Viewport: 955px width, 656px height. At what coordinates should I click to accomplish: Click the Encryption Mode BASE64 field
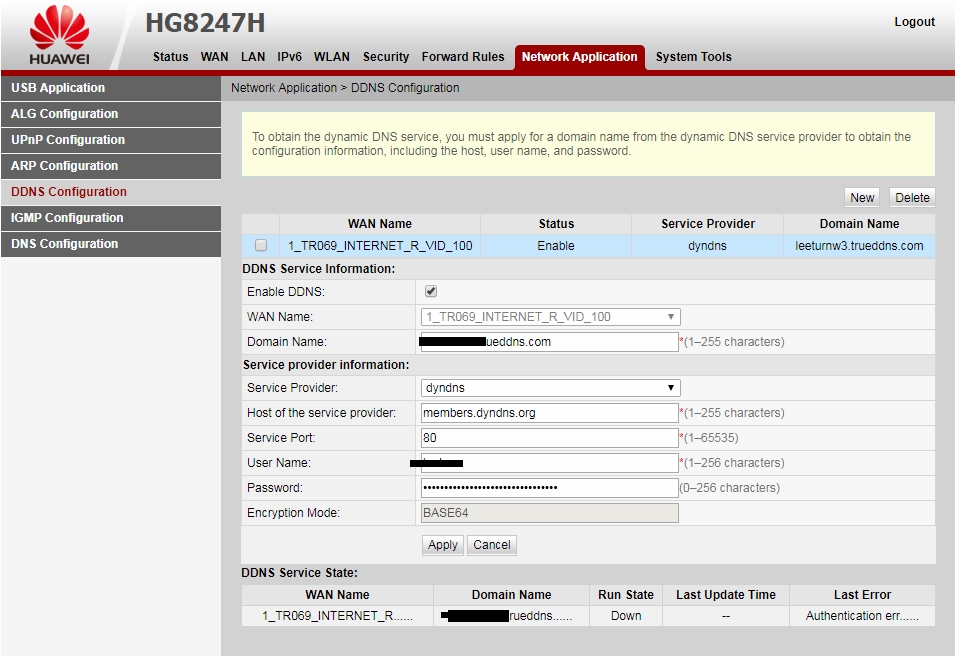click(549, 513)
